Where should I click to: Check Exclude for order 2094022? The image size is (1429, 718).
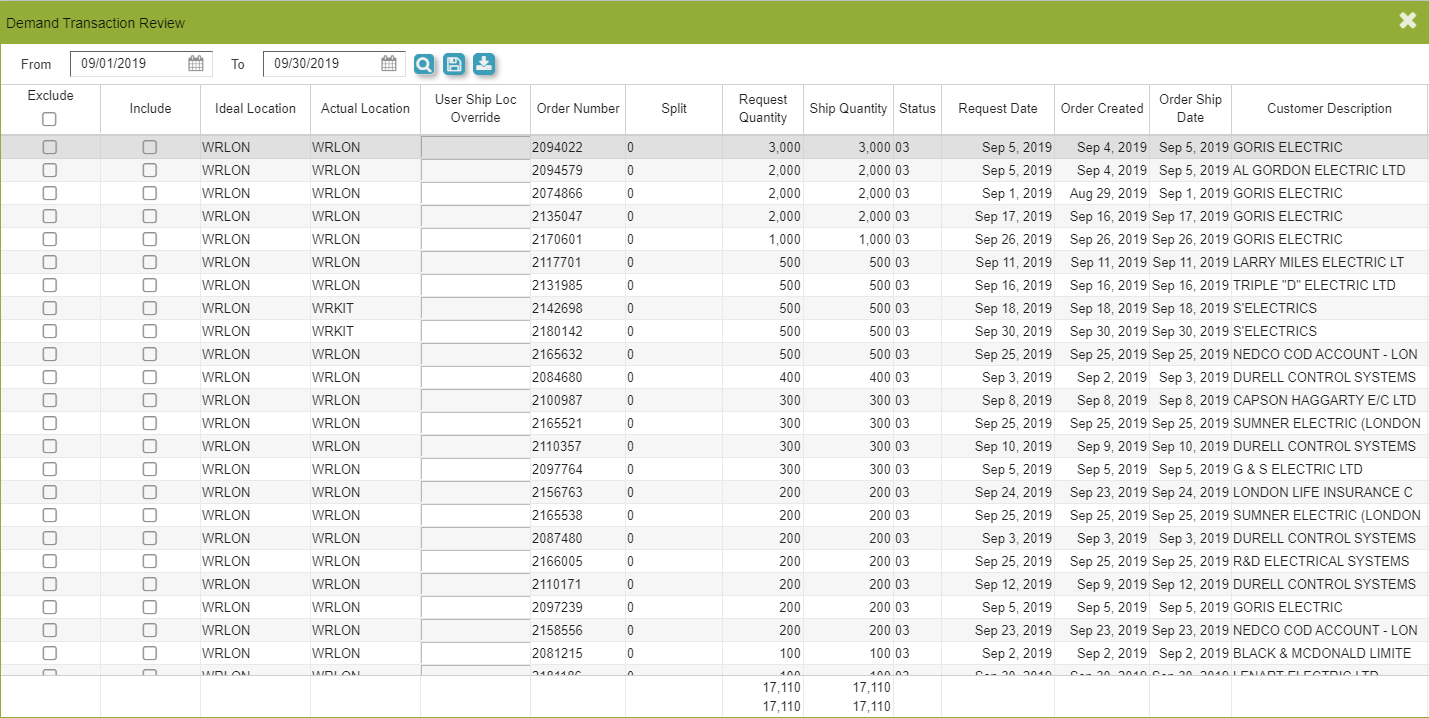[x=50, y=147]
